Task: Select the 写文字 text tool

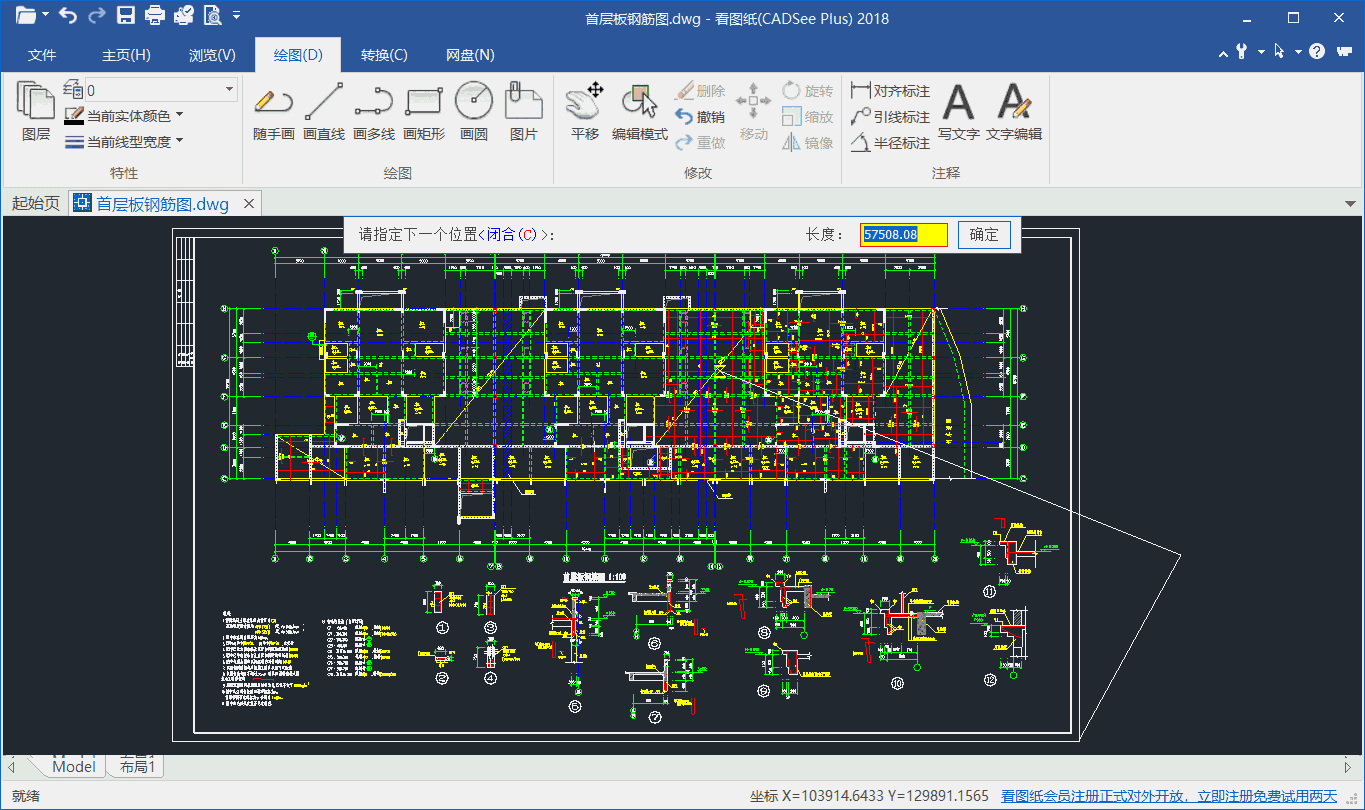Action: tap(959, 111)
